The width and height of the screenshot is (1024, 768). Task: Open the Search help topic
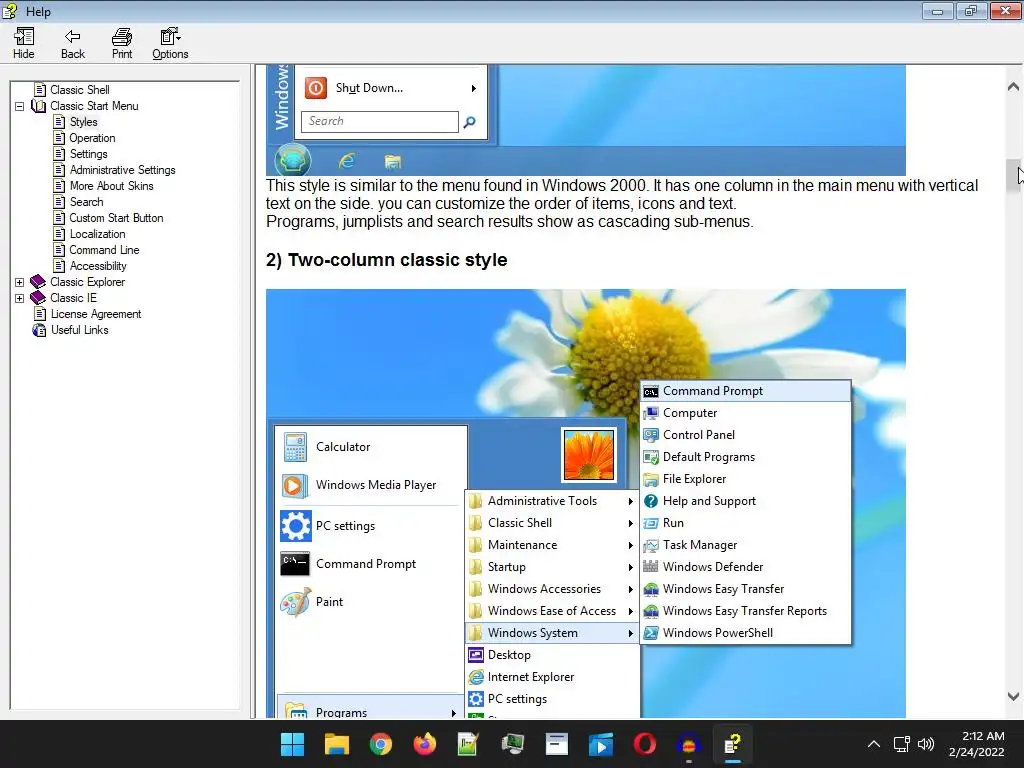[86, 202]
